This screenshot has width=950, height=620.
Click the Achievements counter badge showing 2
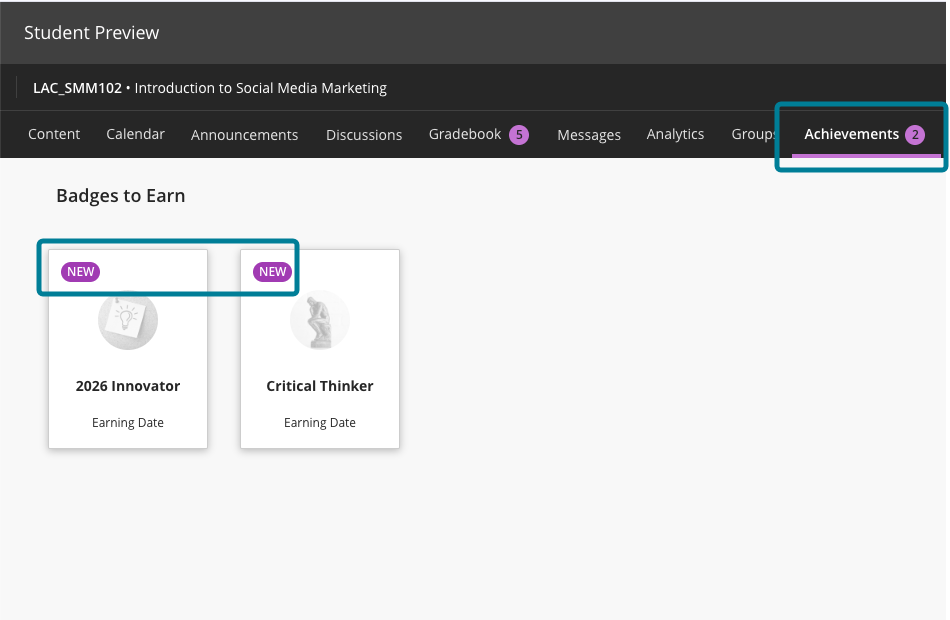click(x=916, y=133)
